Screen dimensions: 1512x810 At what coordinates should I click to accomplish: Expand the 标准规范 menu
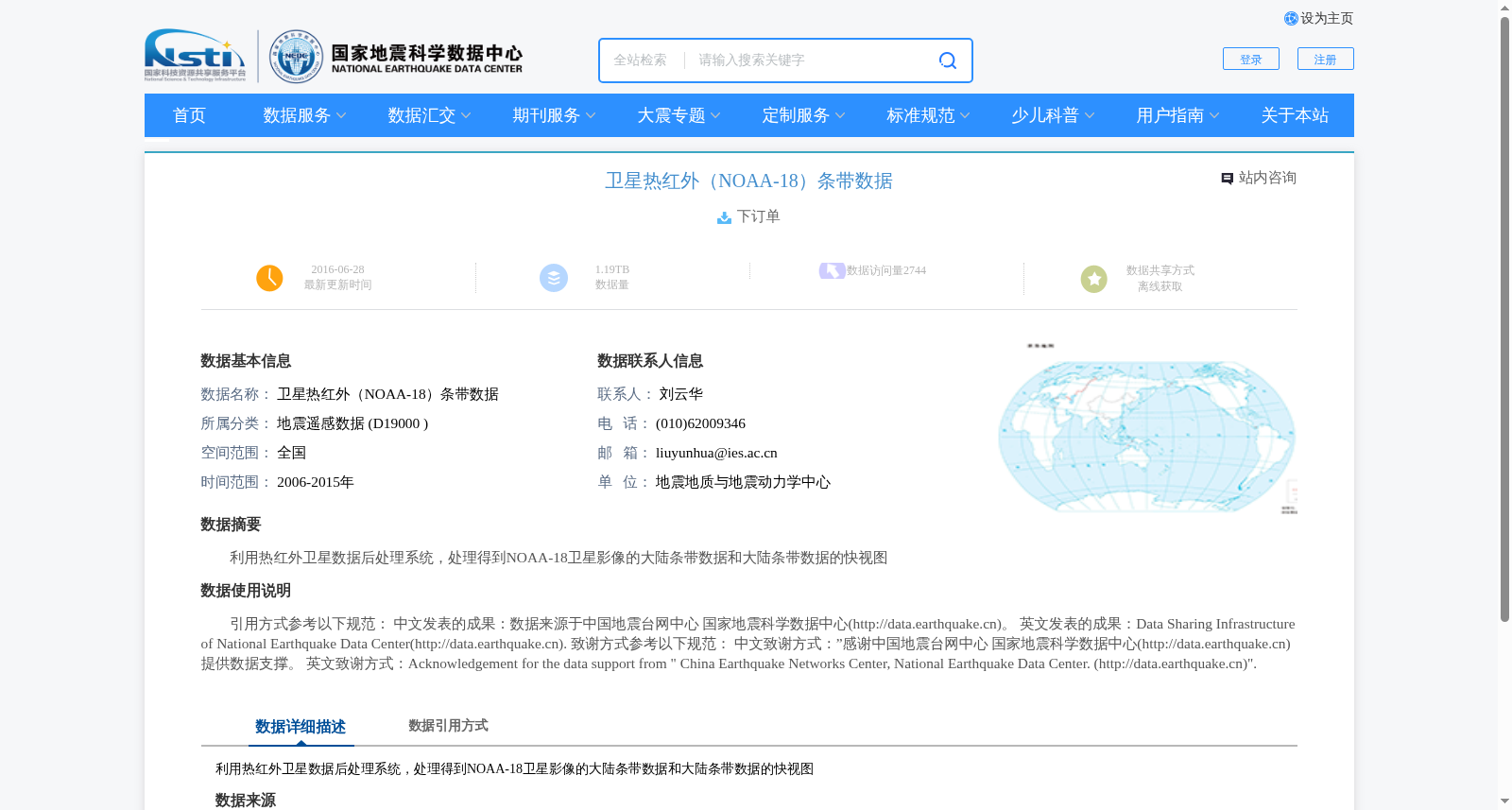(928, 115)
